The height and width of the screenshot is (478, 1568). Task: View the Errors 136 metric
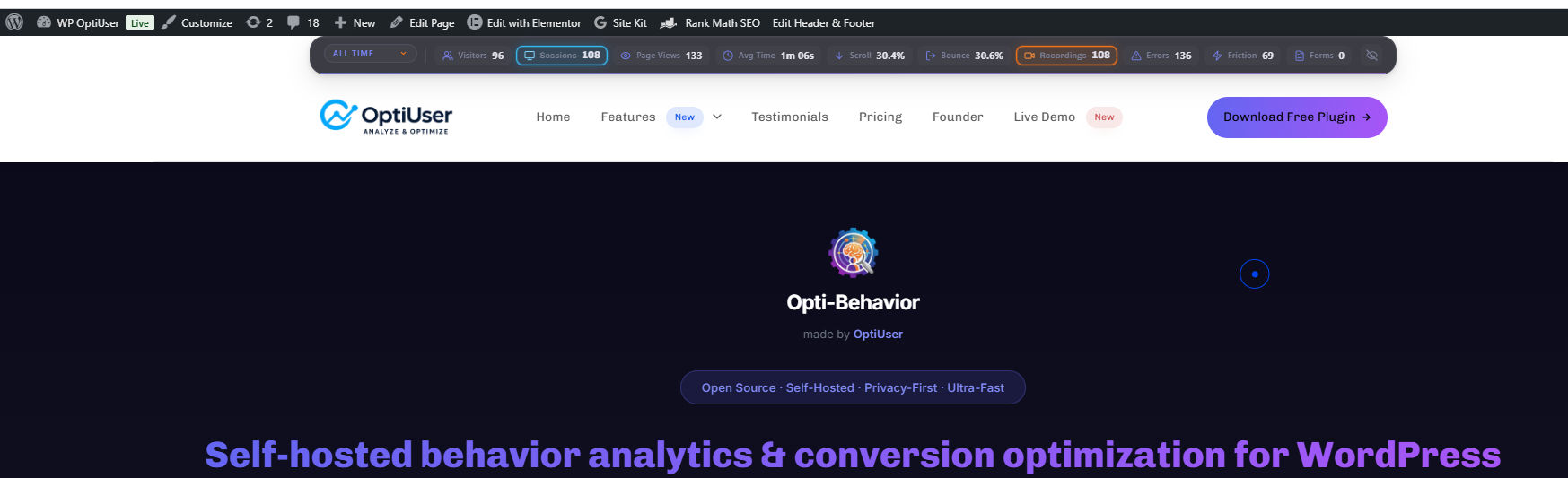point(1161,56)
